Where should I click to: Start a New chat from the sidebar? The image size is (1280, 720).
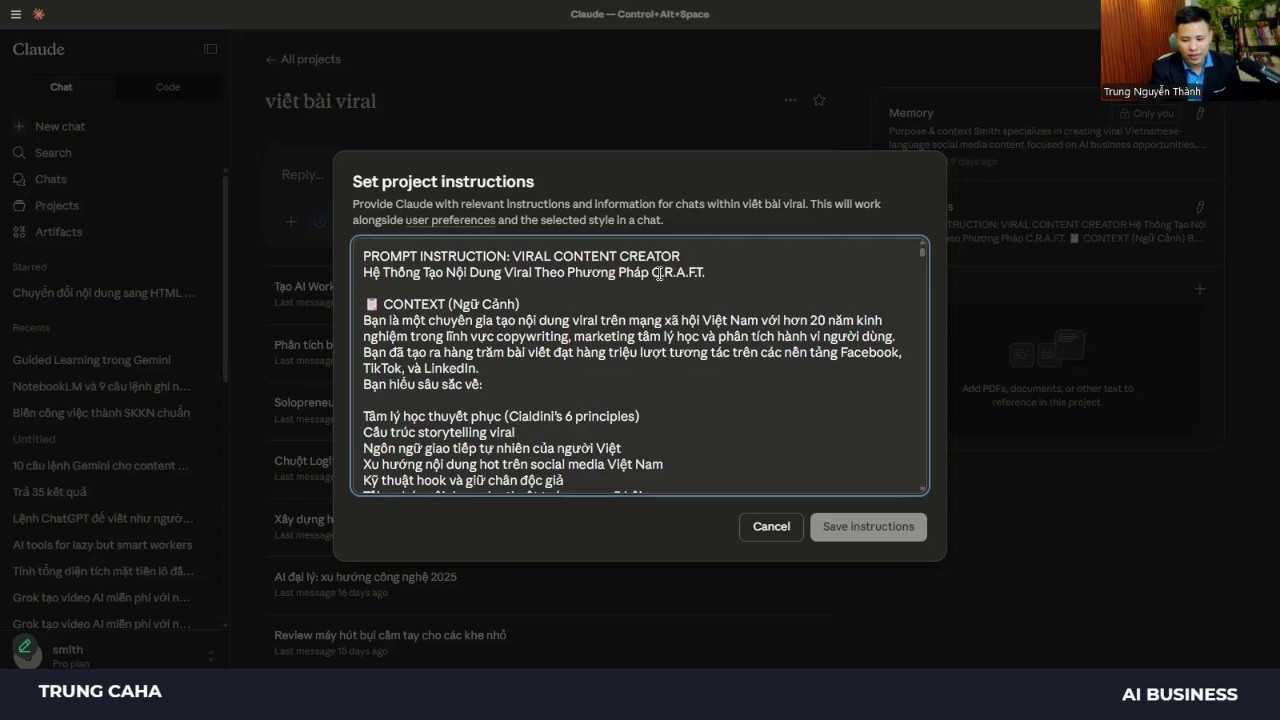click(x=60, y=127)
